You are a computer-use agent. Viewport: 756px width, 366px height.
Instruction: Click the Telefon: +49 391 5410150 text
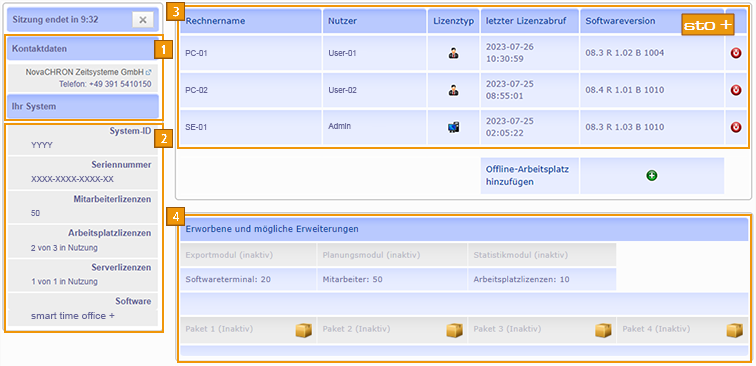point(105,84)
